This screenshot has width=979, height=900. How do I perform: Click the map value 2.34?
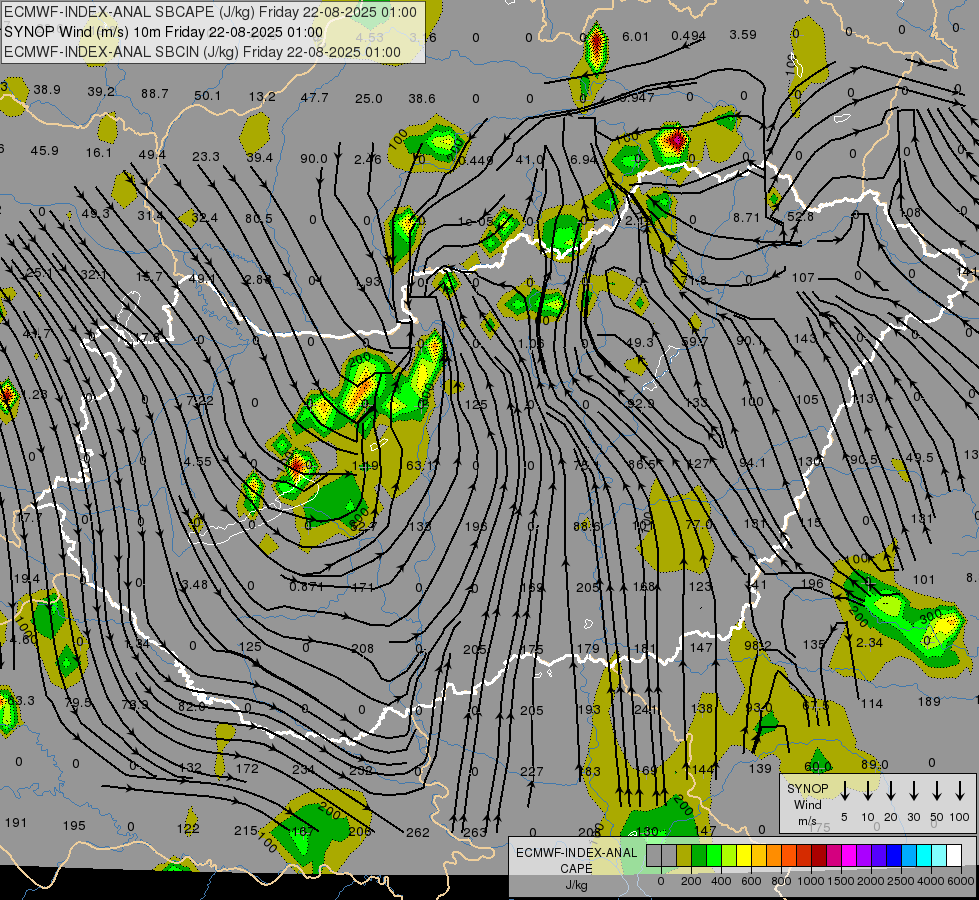869,642
